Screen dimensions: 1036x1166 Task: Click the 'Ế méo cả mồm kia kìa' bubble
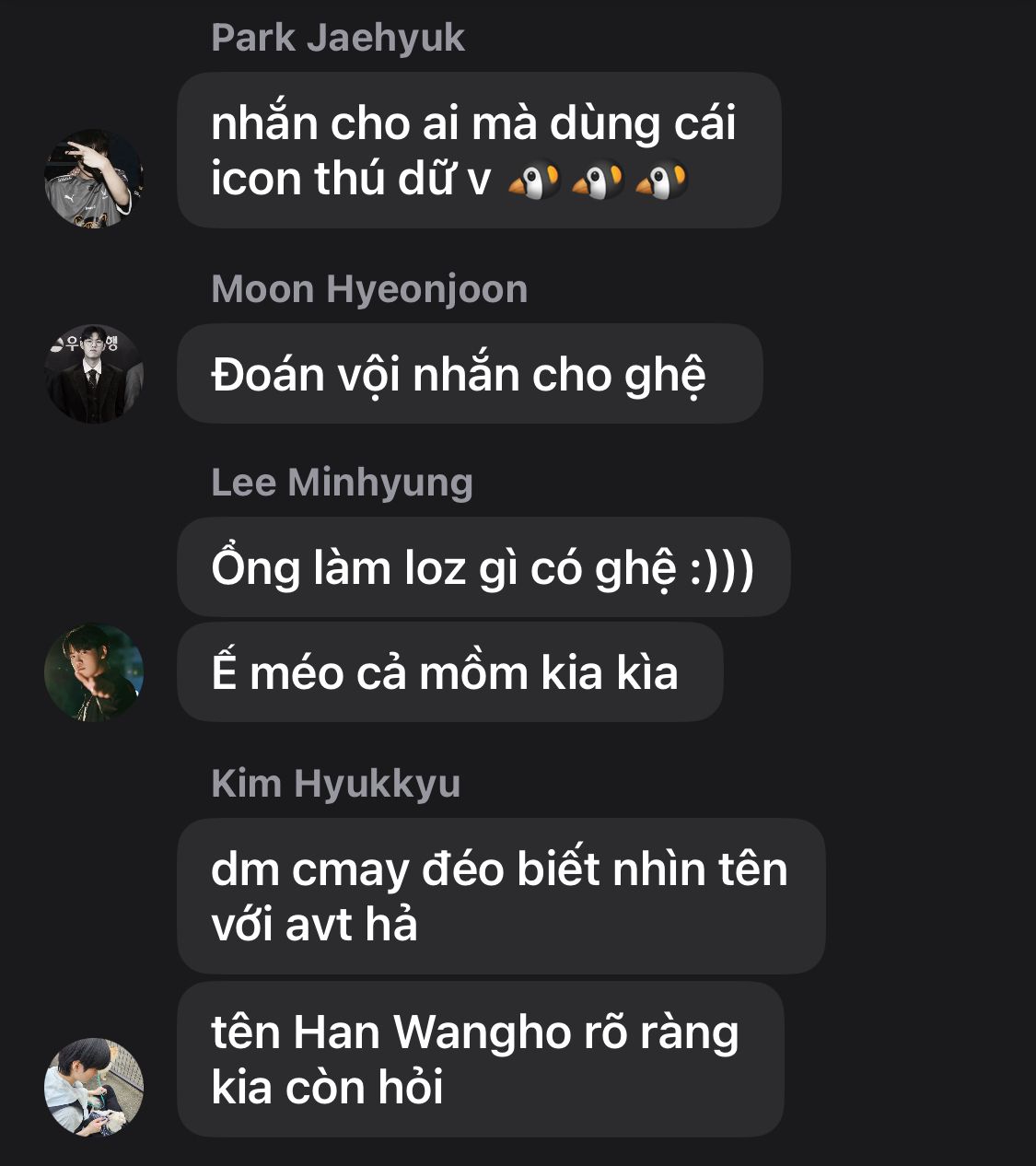450,672
